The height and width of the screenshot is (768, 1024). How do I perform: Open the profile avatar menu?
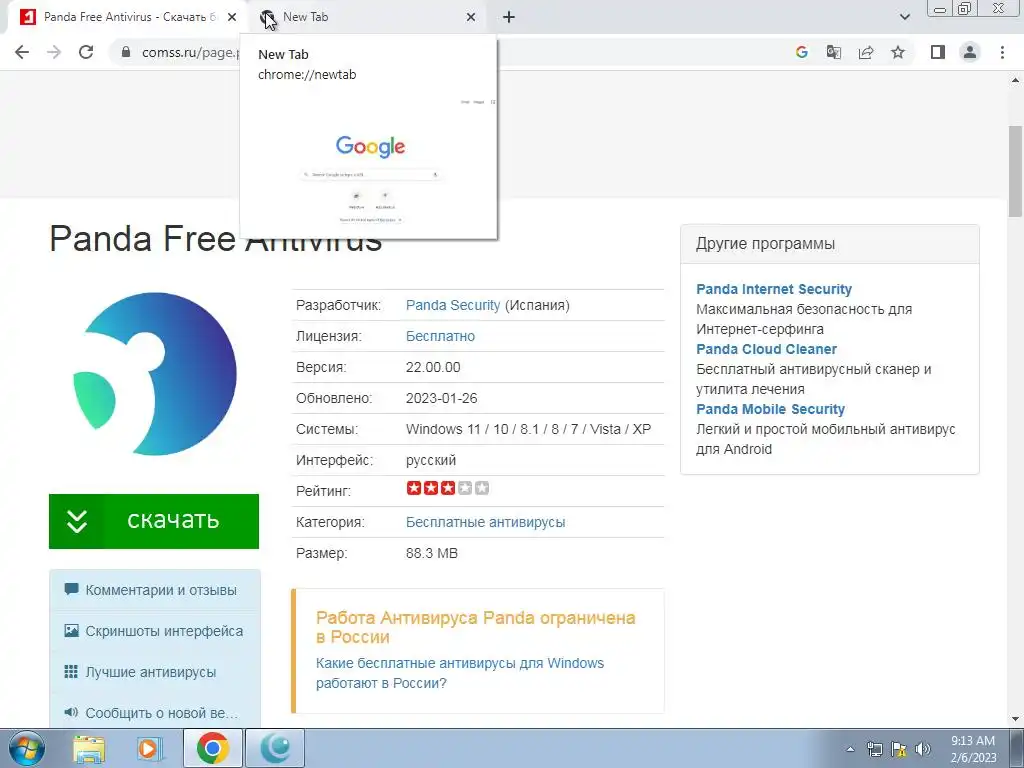tap(970, 52)
